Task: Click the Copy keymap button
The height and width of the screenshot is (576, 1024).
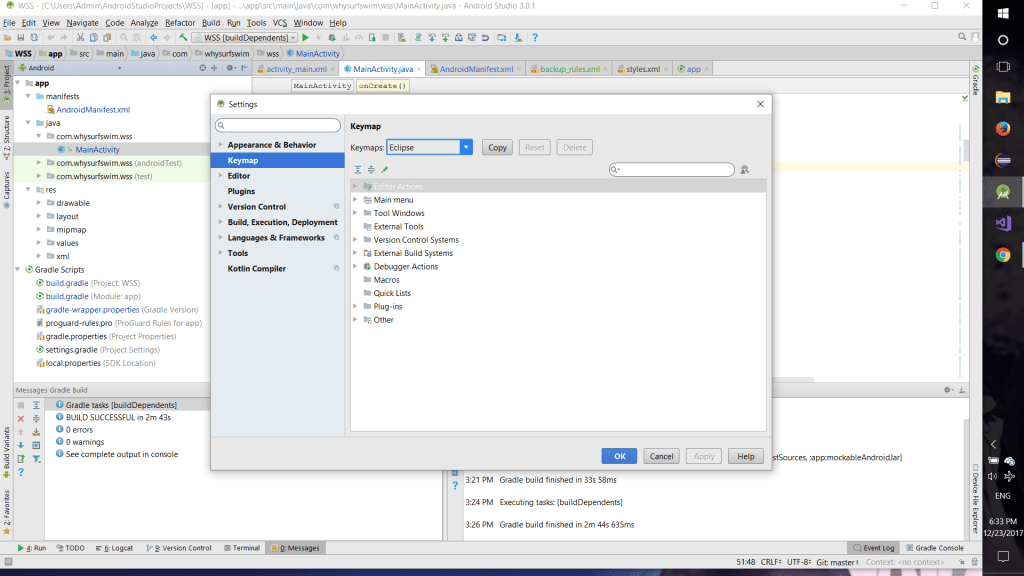Action: pos(497,147)
